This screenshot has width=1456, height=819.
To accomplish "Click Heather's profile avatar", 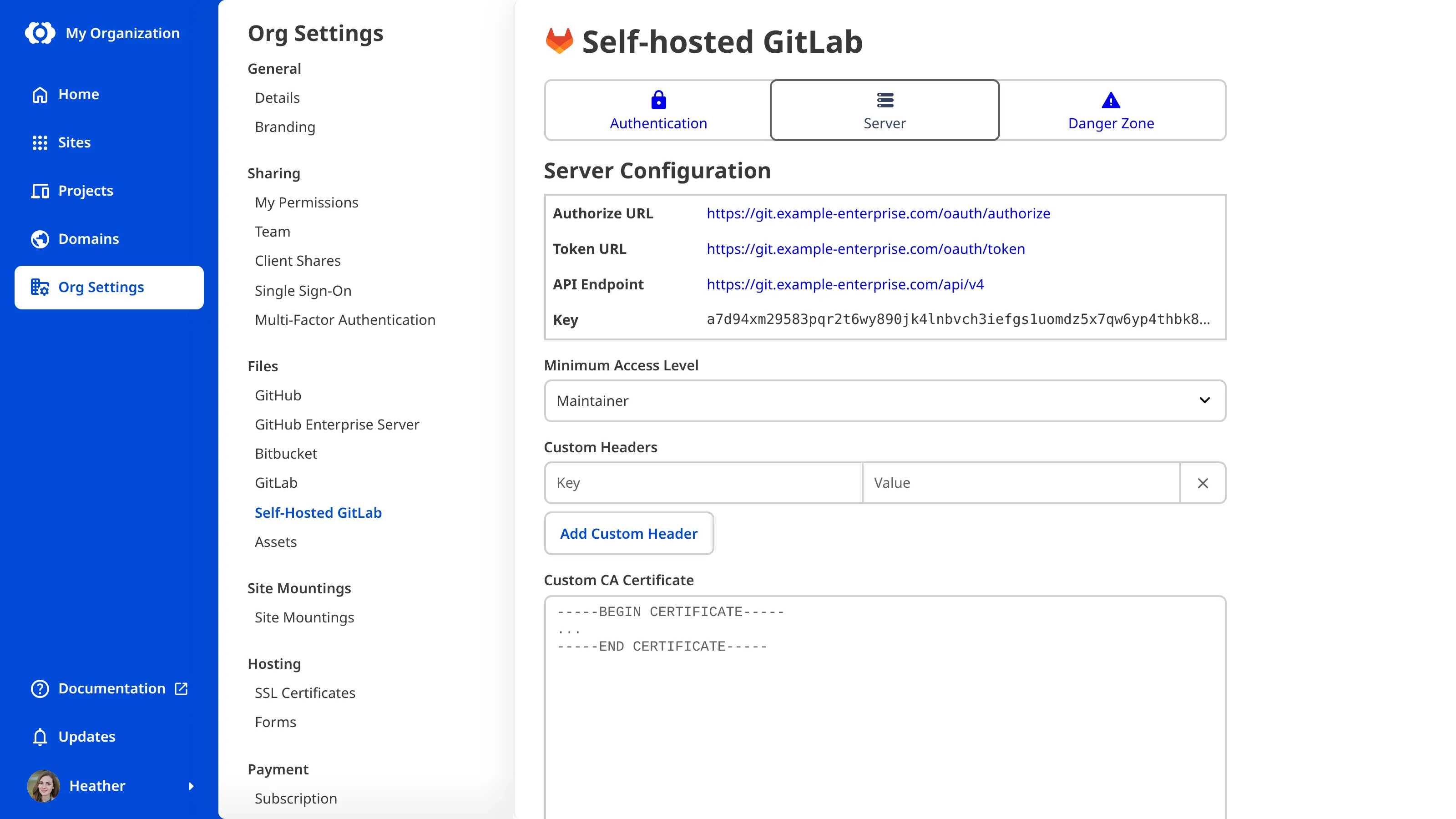I will [43, 786].
